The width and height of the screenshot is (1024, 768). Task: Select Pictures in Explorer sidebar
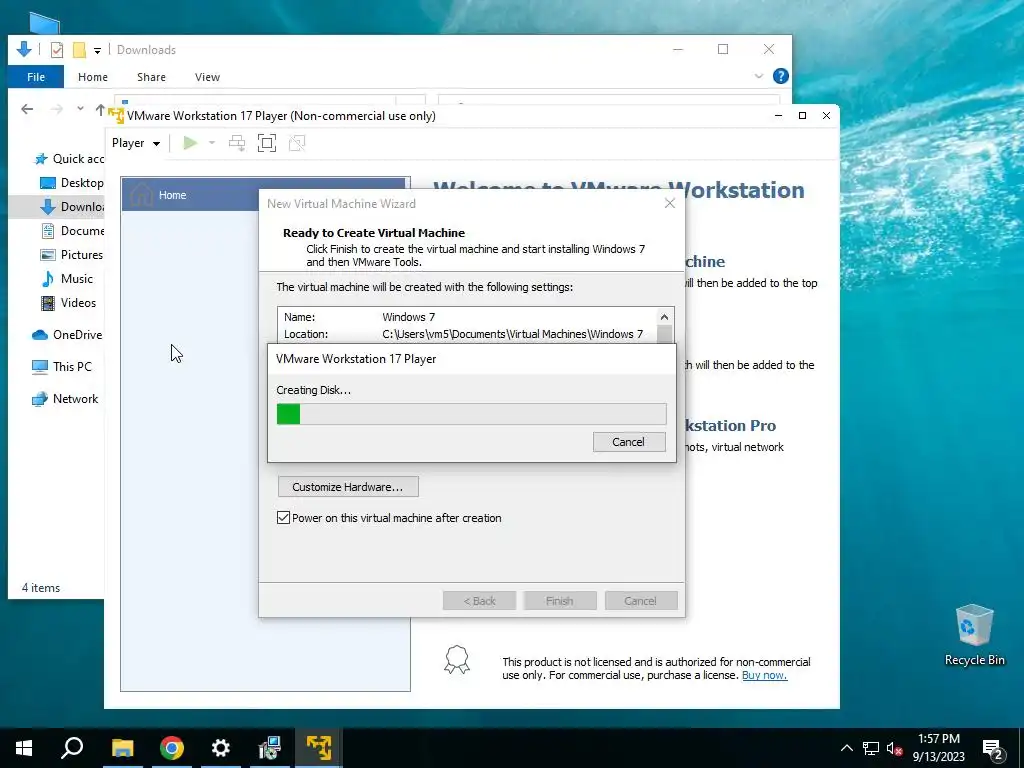[x=72, y=255]
